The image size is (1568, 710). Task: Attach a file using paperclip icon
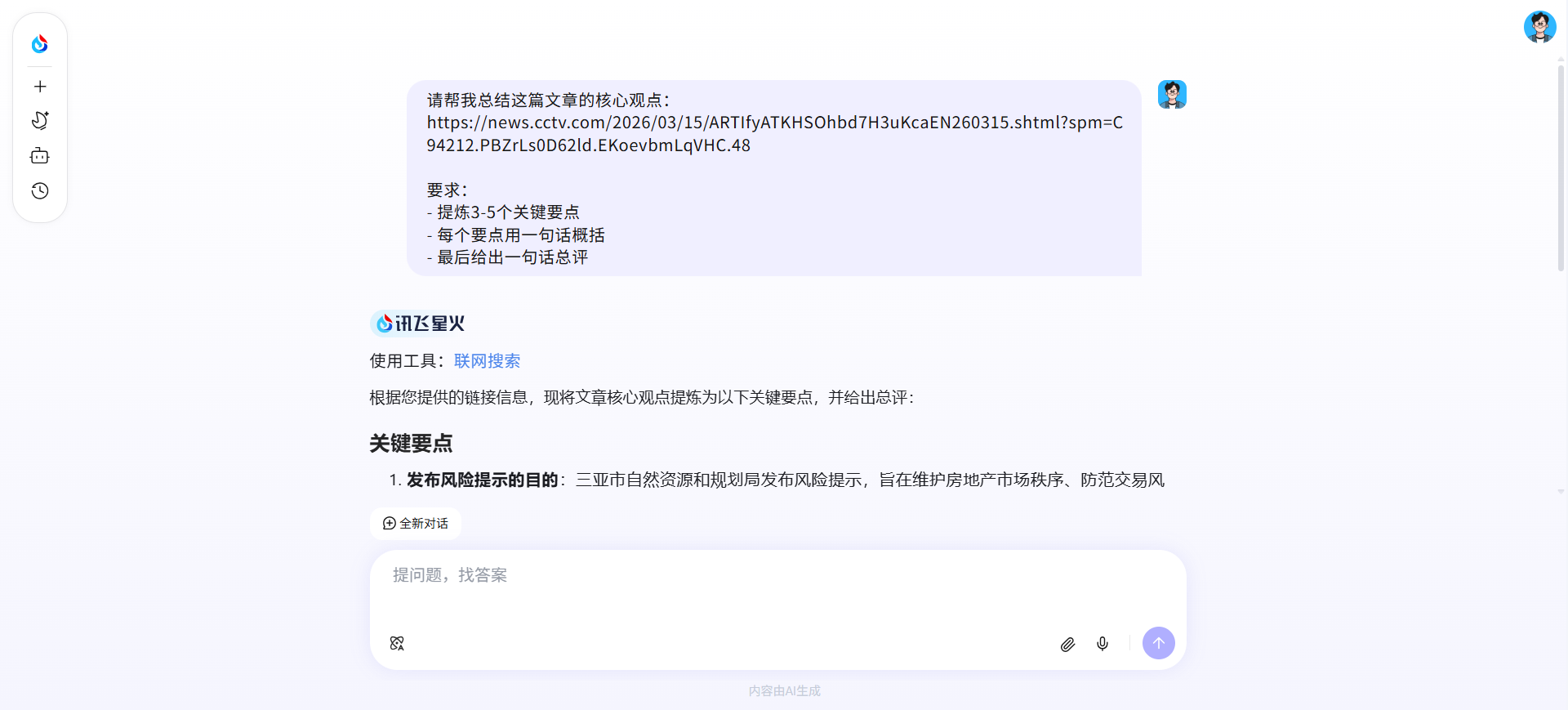[x=1067, y=644]
